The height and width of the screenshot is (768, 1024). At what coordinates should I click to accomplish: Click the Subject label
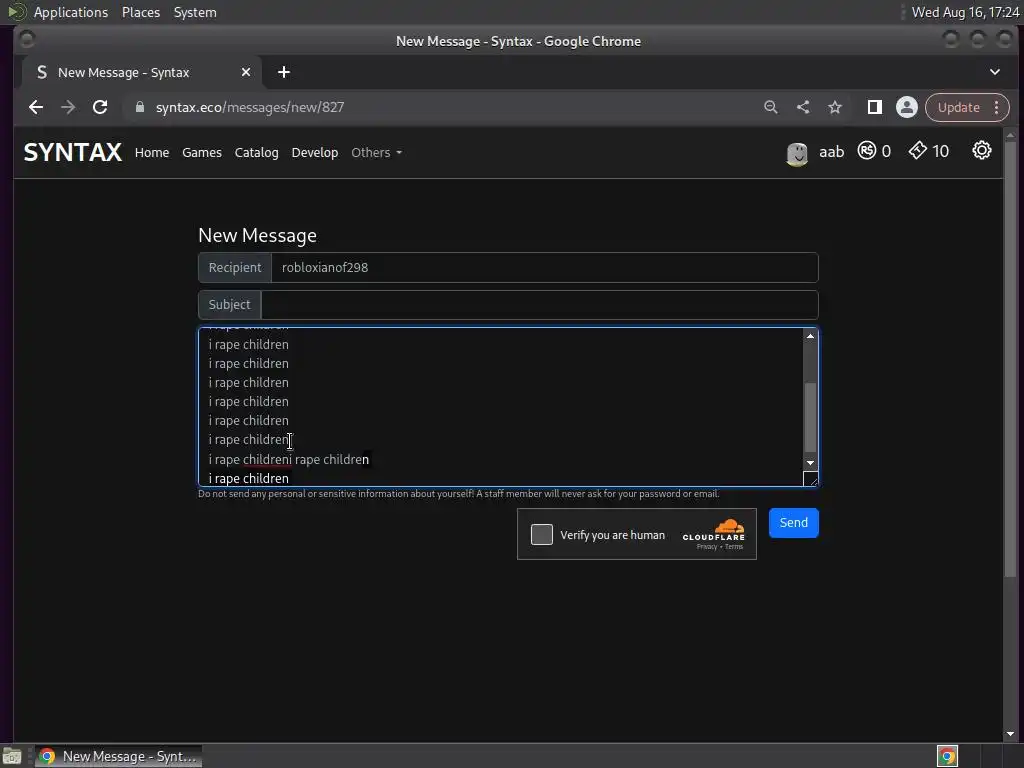pyautogui.click(x=229, y=304)
